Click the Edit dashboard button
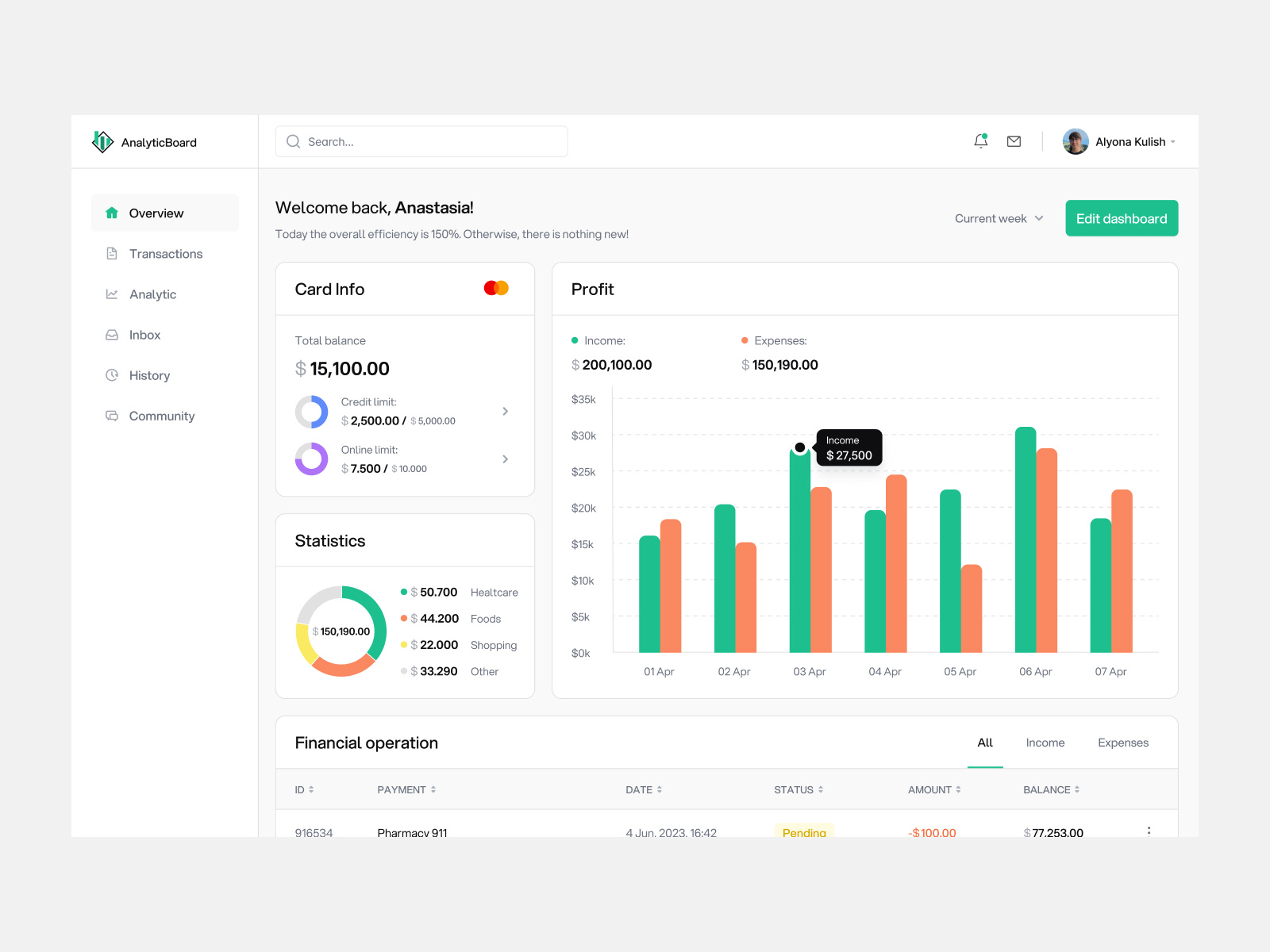Screen dimensions: 1270x952 pos(1121,218)
